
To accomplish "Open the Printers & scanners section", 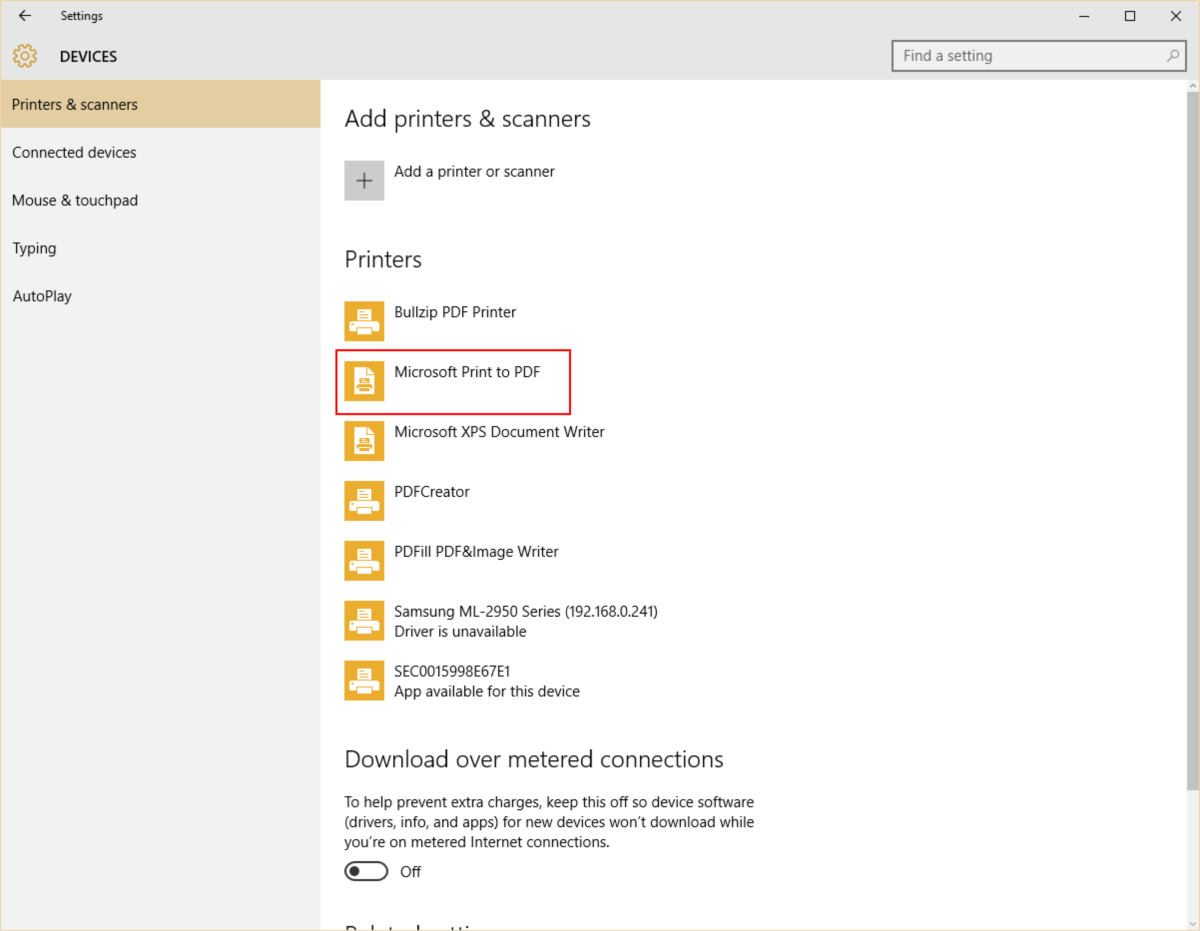I will coord(160,104).
